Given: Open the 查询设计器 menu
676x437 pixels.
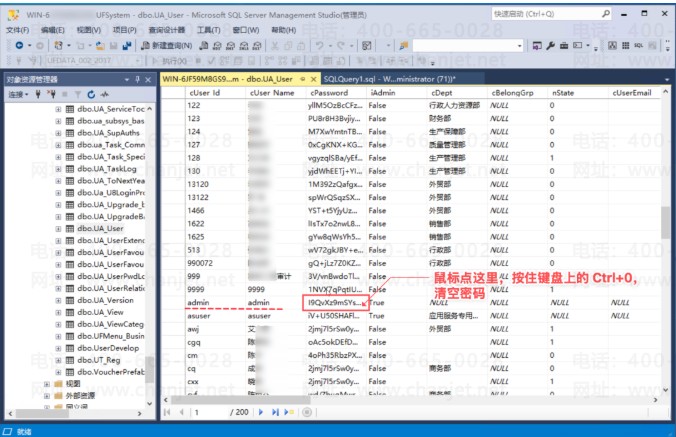Looking at the screenshot, I should click(x=166, y=30).
